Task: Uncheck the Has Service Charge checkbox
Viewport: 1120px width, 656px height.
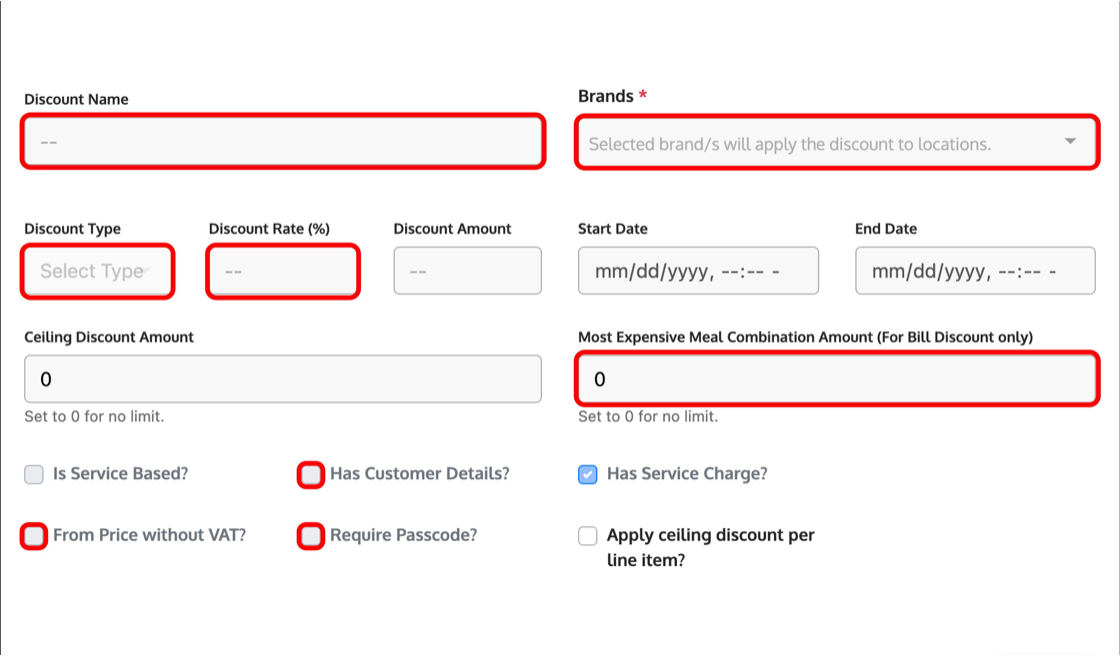Action: [587, 474]
